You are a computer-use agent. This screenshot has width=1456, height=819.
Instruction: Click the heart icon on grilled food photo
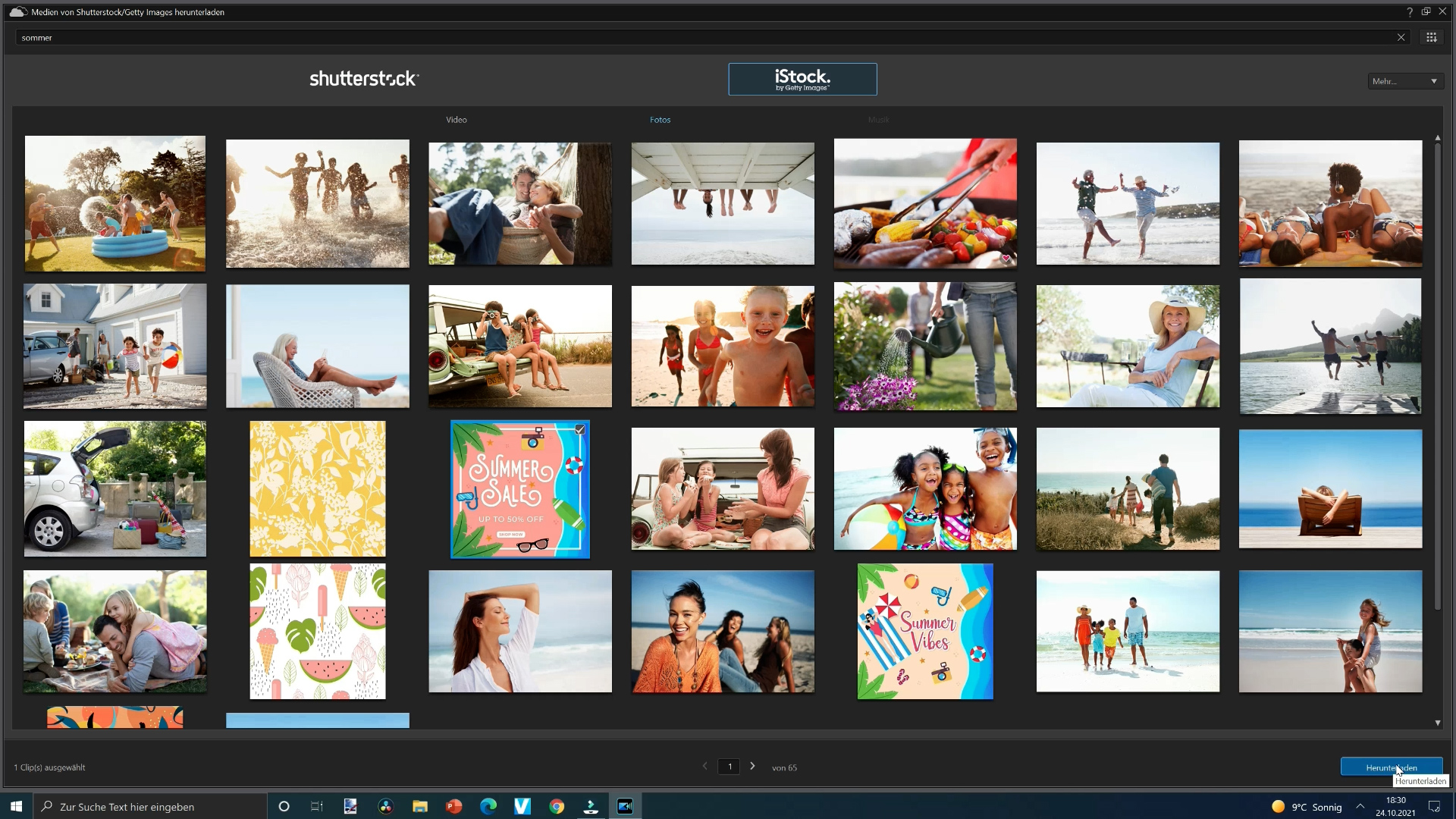[1006, 259]
